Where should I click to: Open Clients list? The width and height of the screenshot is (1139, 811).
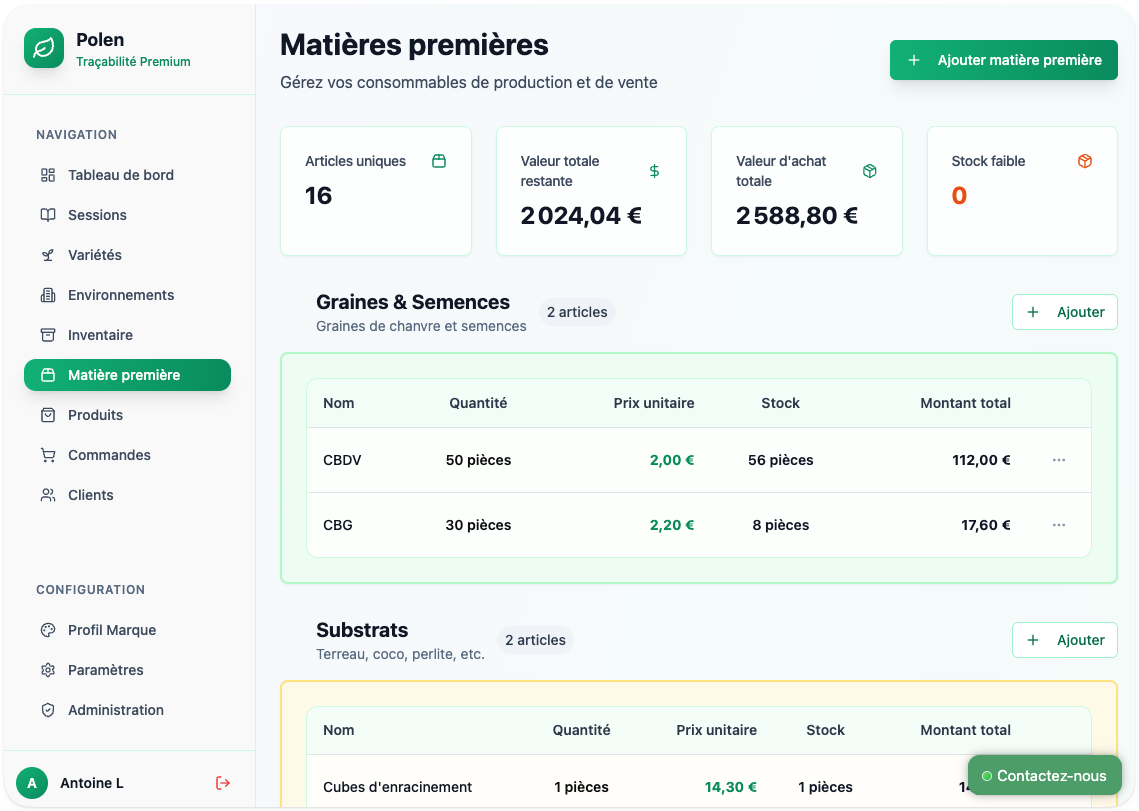click(x=127, y=495)
